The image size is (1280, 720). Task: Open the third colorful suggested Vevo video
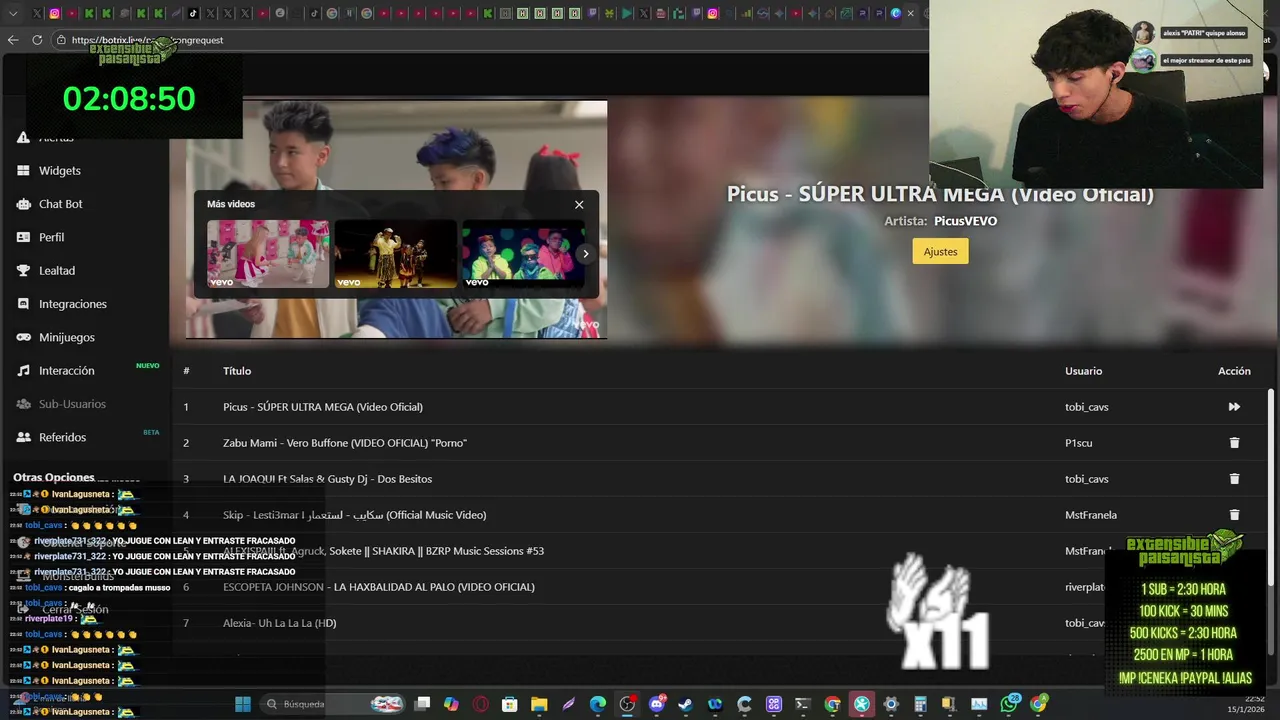(522, 254)
